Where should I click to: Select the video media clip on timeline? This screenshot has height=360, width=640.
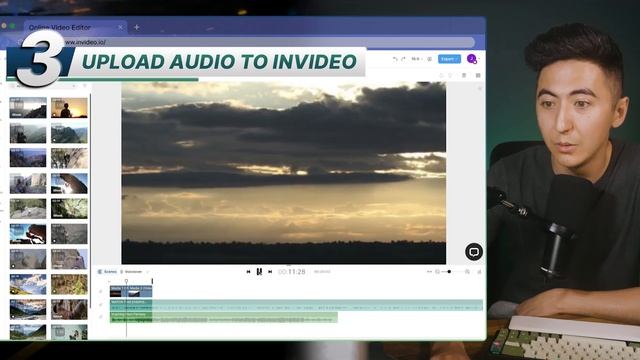pos(131,291)
